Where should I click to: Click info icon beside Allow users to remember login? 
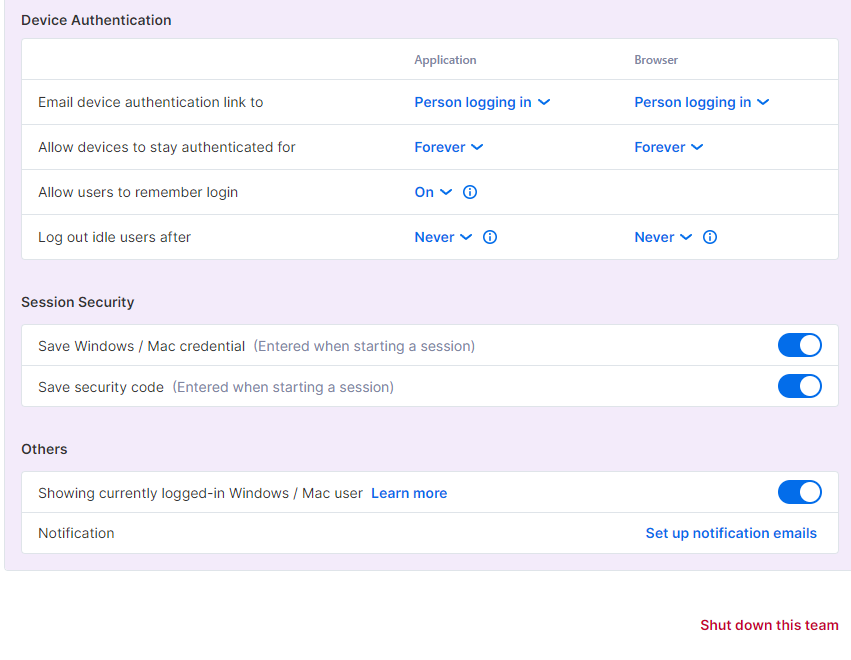[469, 192]
